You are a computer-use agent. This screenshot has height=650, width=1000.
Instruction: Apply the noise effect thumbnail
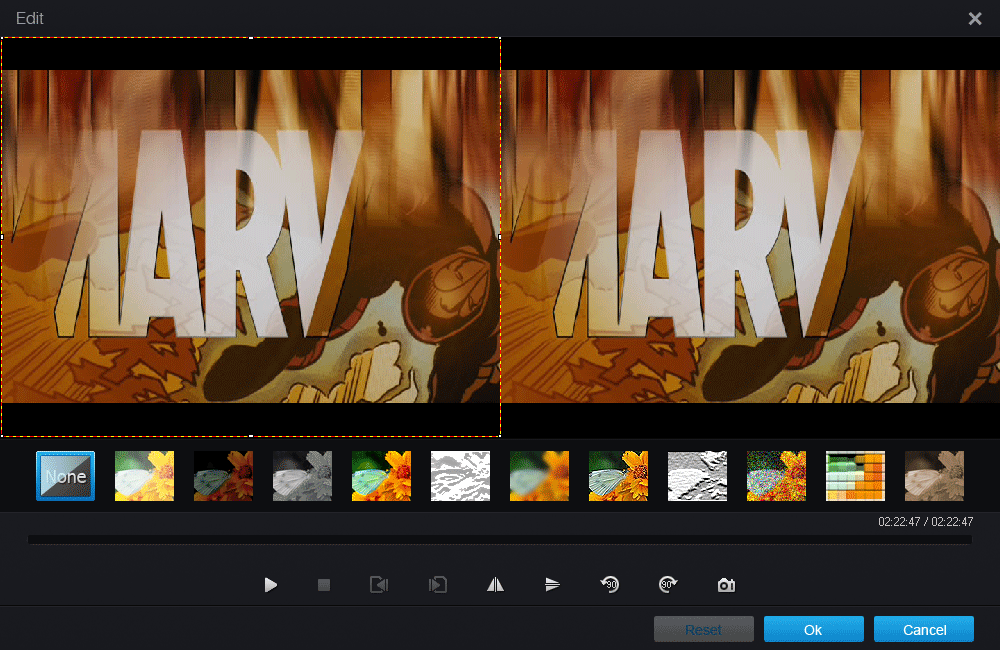tap(777, 476)
